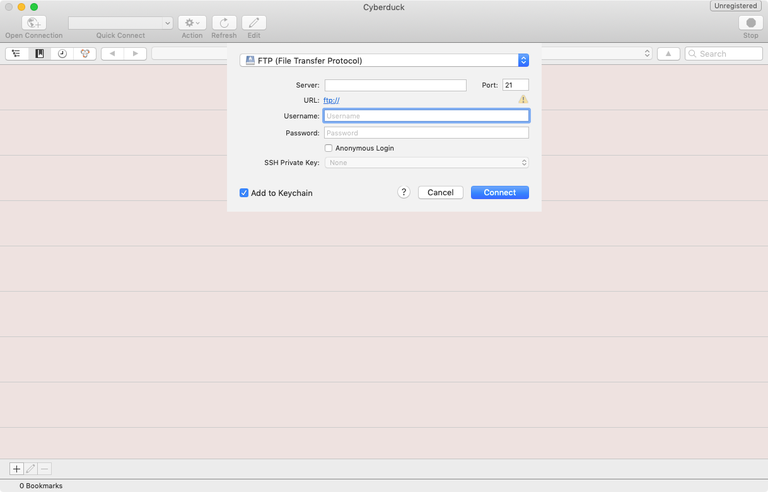Click the Edit pencil toolbar icon
768x492 pixels.
click(x=254, y=23)
